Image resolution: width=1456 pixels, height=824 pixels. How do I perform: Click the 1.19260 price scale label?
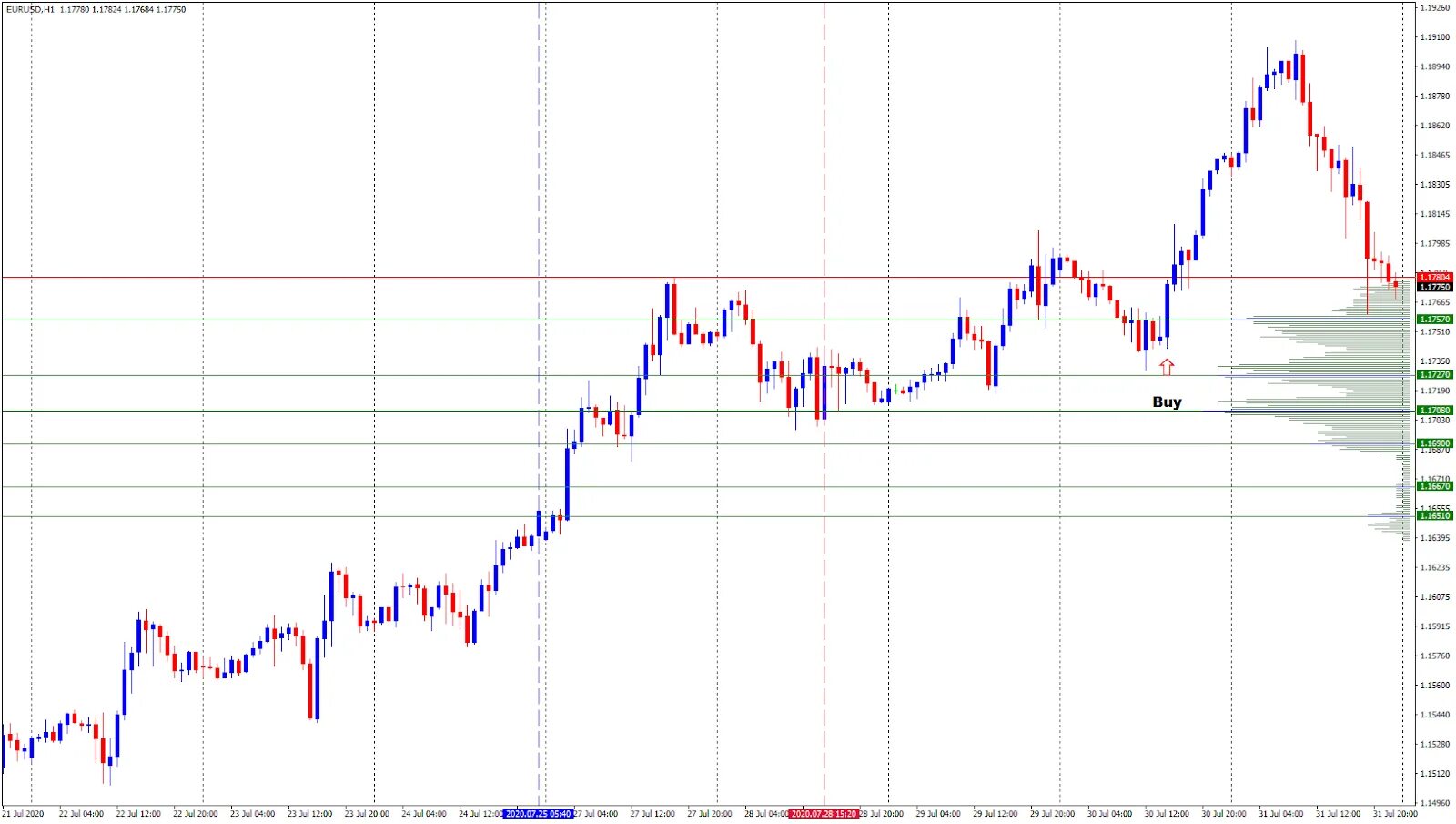pos(1435,8)
